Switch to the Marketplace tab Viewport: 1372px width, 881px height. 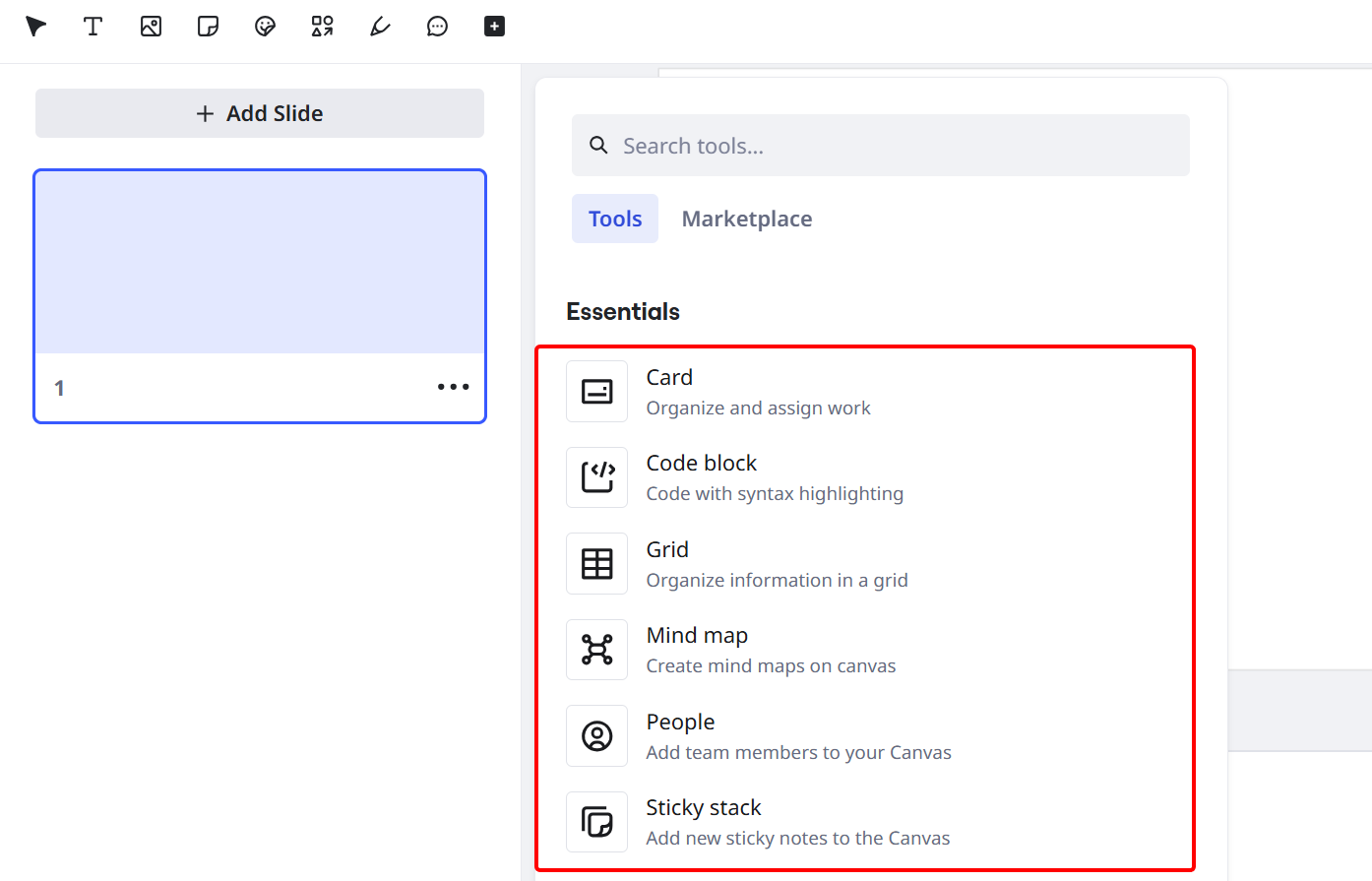[746, 218]
